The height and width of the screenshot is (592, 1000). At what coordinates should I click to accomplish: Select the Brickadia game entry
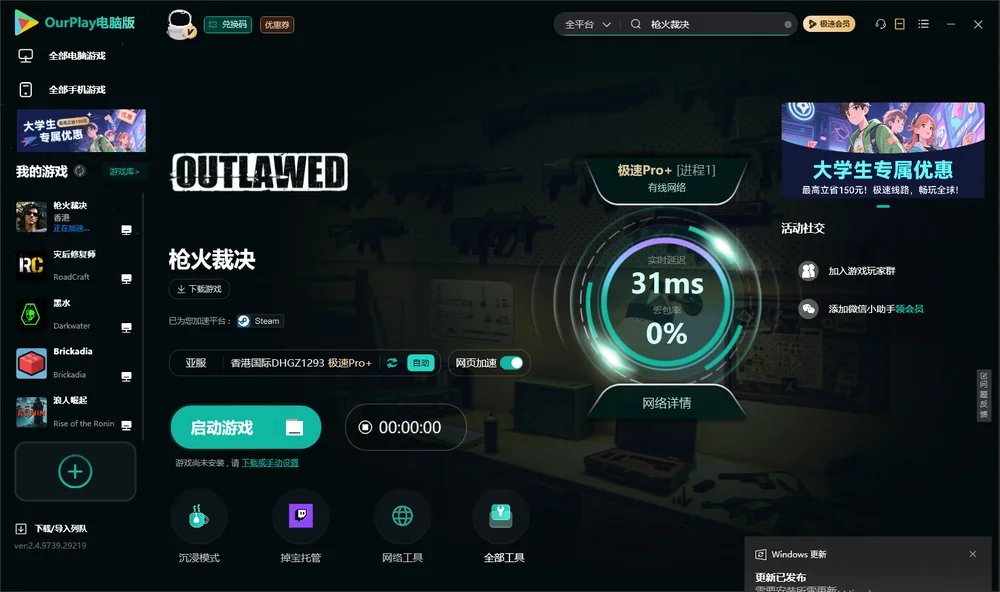(75, 363)
